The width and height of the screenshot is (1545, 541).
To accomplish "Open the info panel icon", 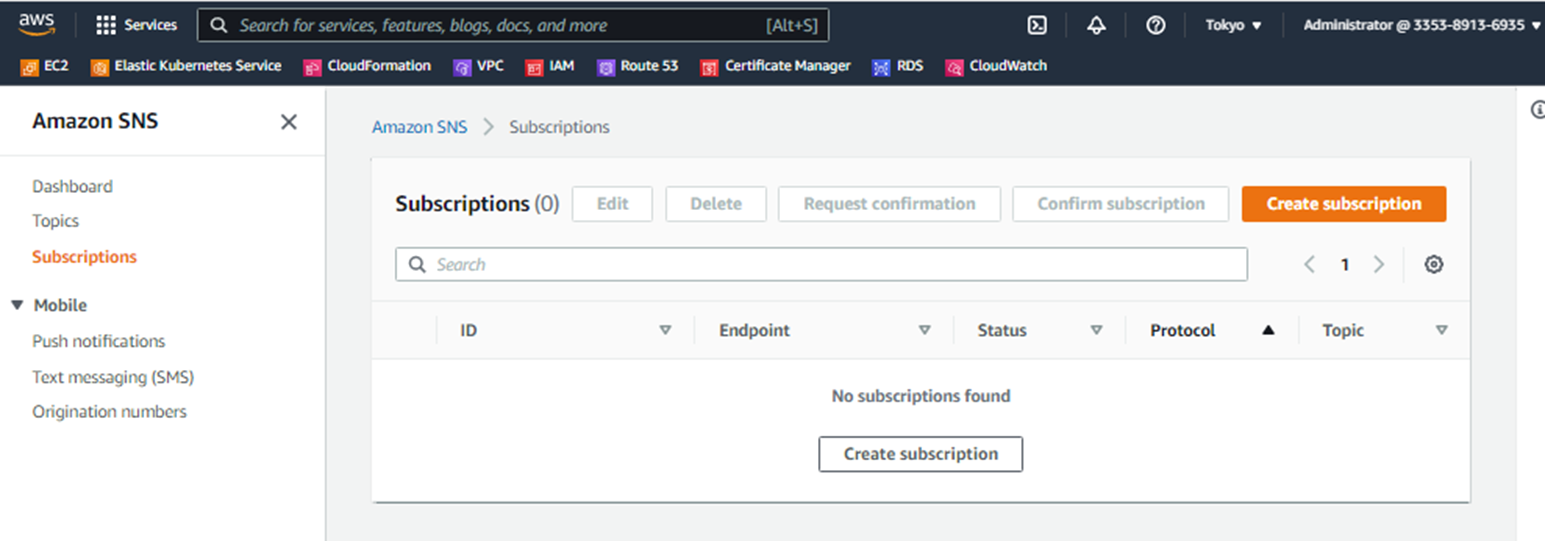I will tap(1538, 110).
